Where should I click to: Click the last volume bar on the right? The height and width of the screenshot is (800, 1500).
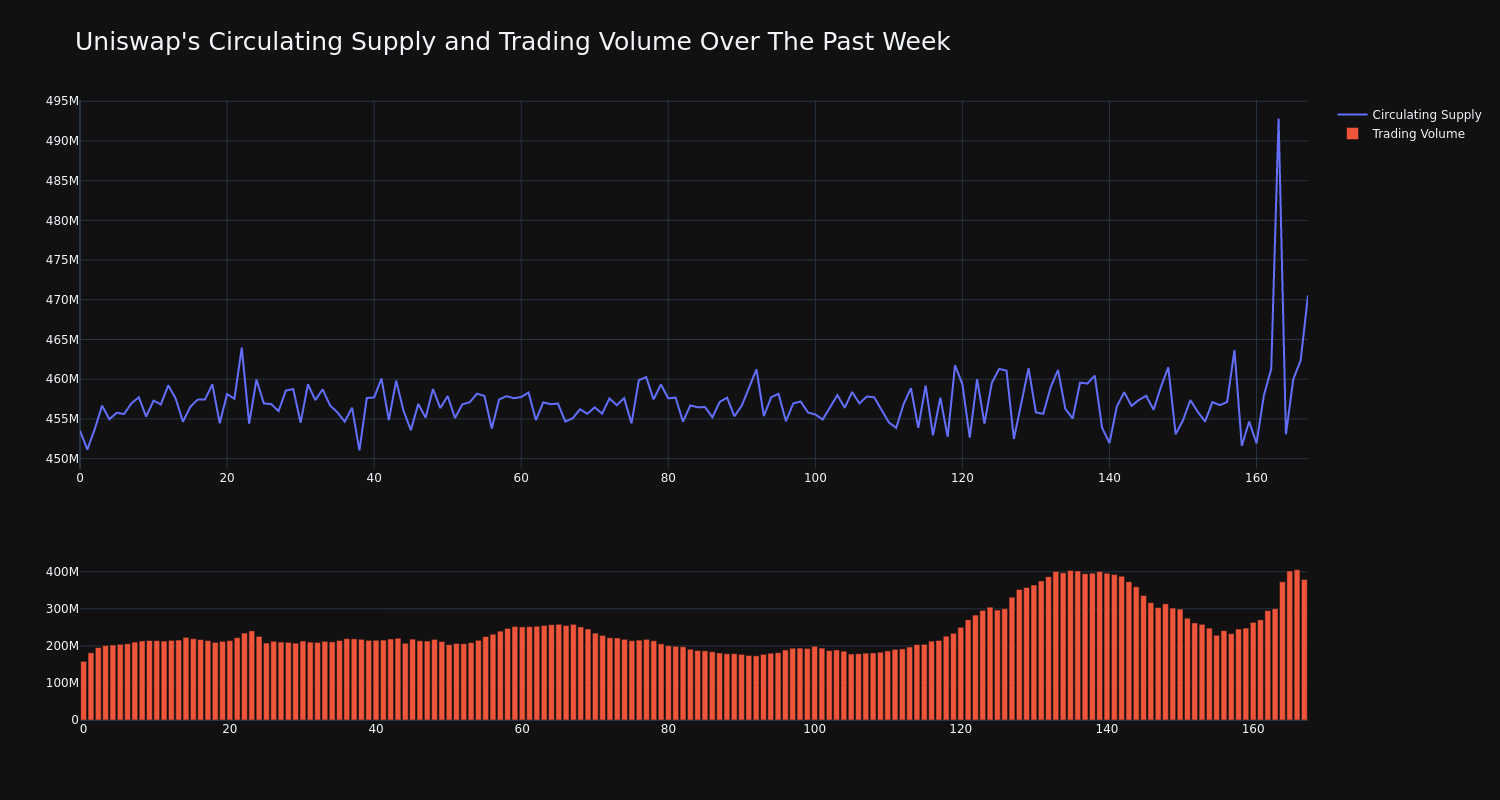[x=1304, y=650]
